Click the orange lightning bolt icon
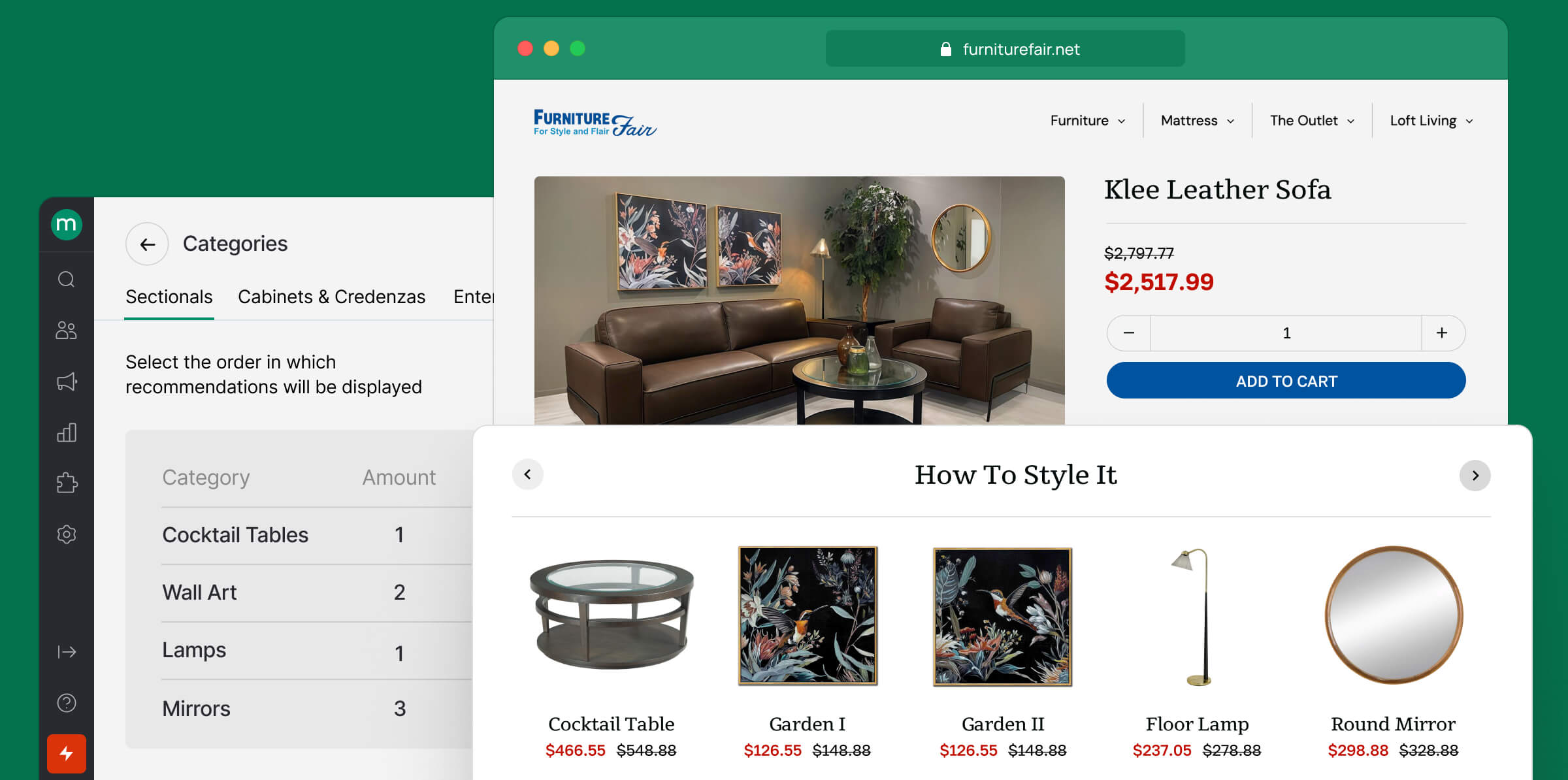This screenshot has width=1568, height=780. click(x=66, y=753)
